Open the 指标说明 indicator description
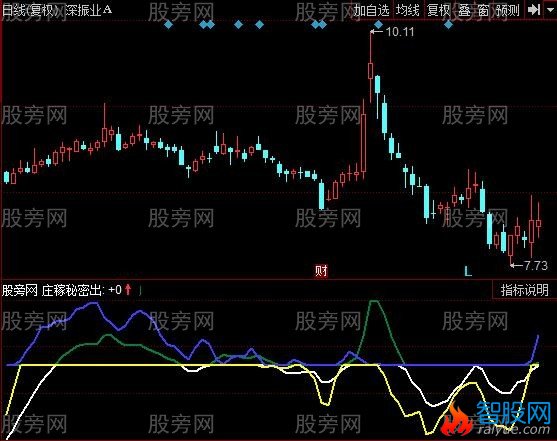 pos(524,290)
